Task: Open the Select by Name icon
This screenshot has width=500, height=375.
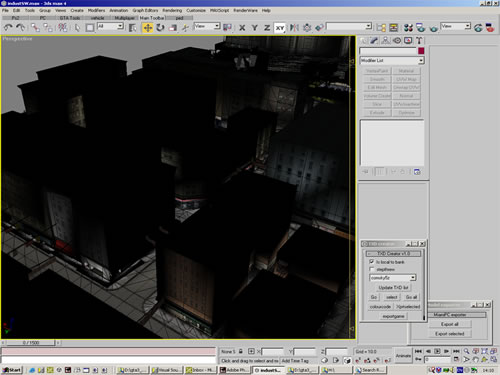Action: pyautogui.click(x=132, y=27)
